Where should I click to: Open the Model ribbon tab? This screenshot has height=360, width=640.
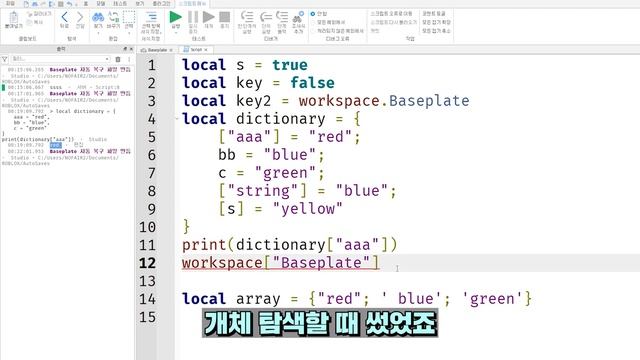click(x=100, y=3)
